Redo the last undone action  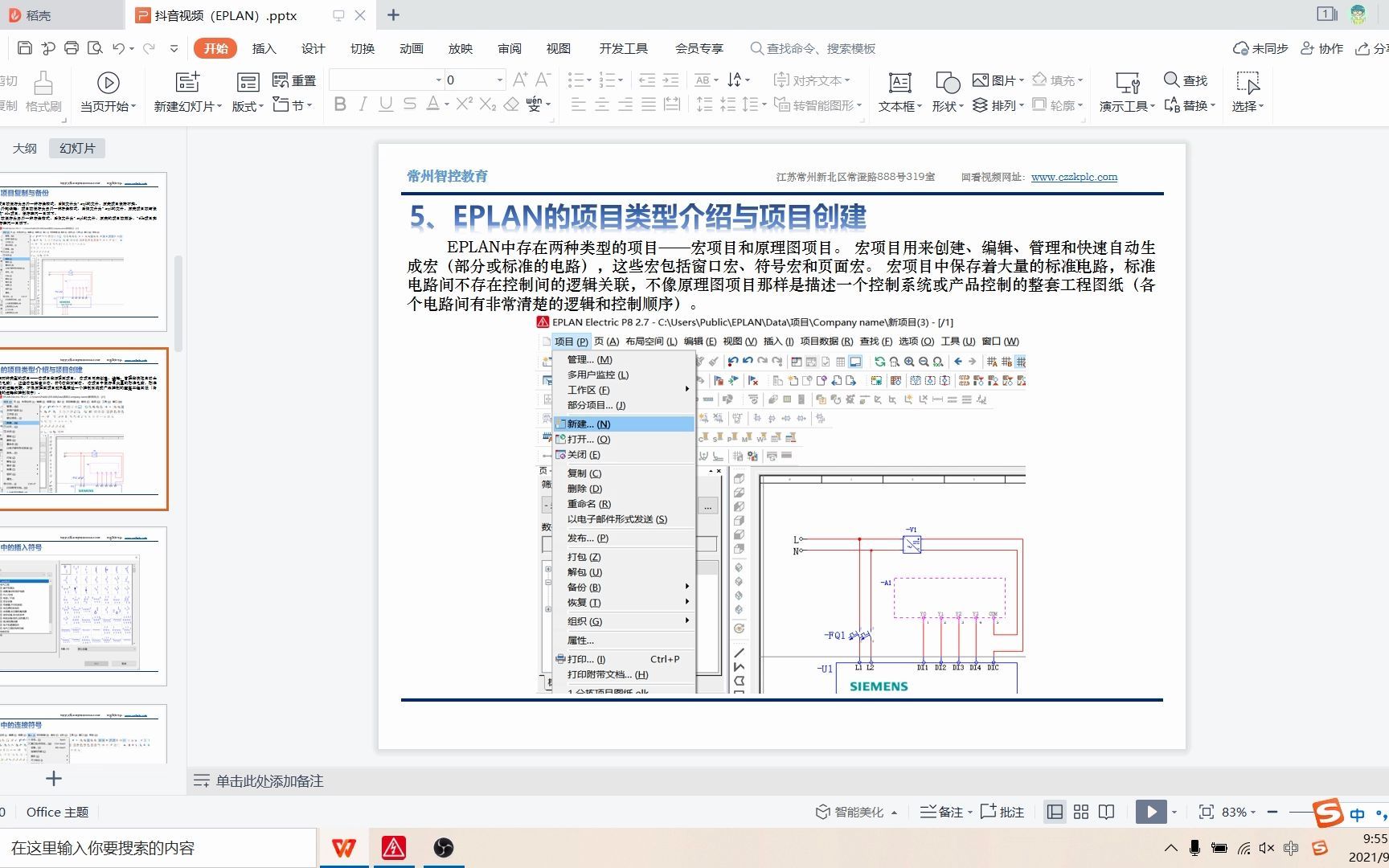[x=149, y=48]
